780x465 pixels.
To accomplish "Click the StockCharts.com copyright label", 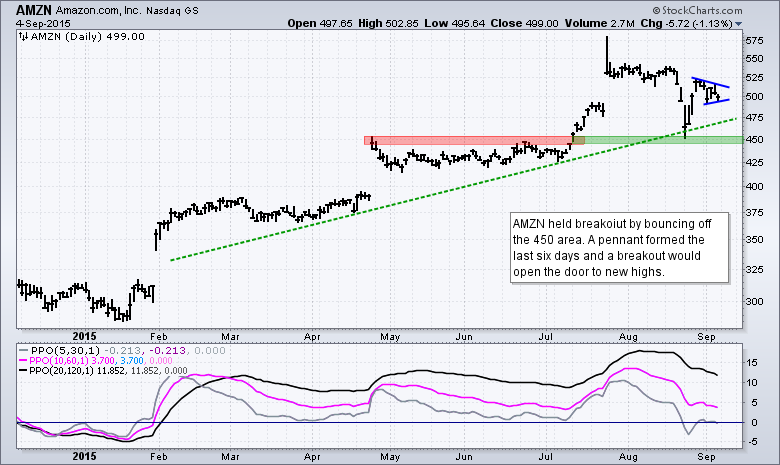I will (697, 10).
